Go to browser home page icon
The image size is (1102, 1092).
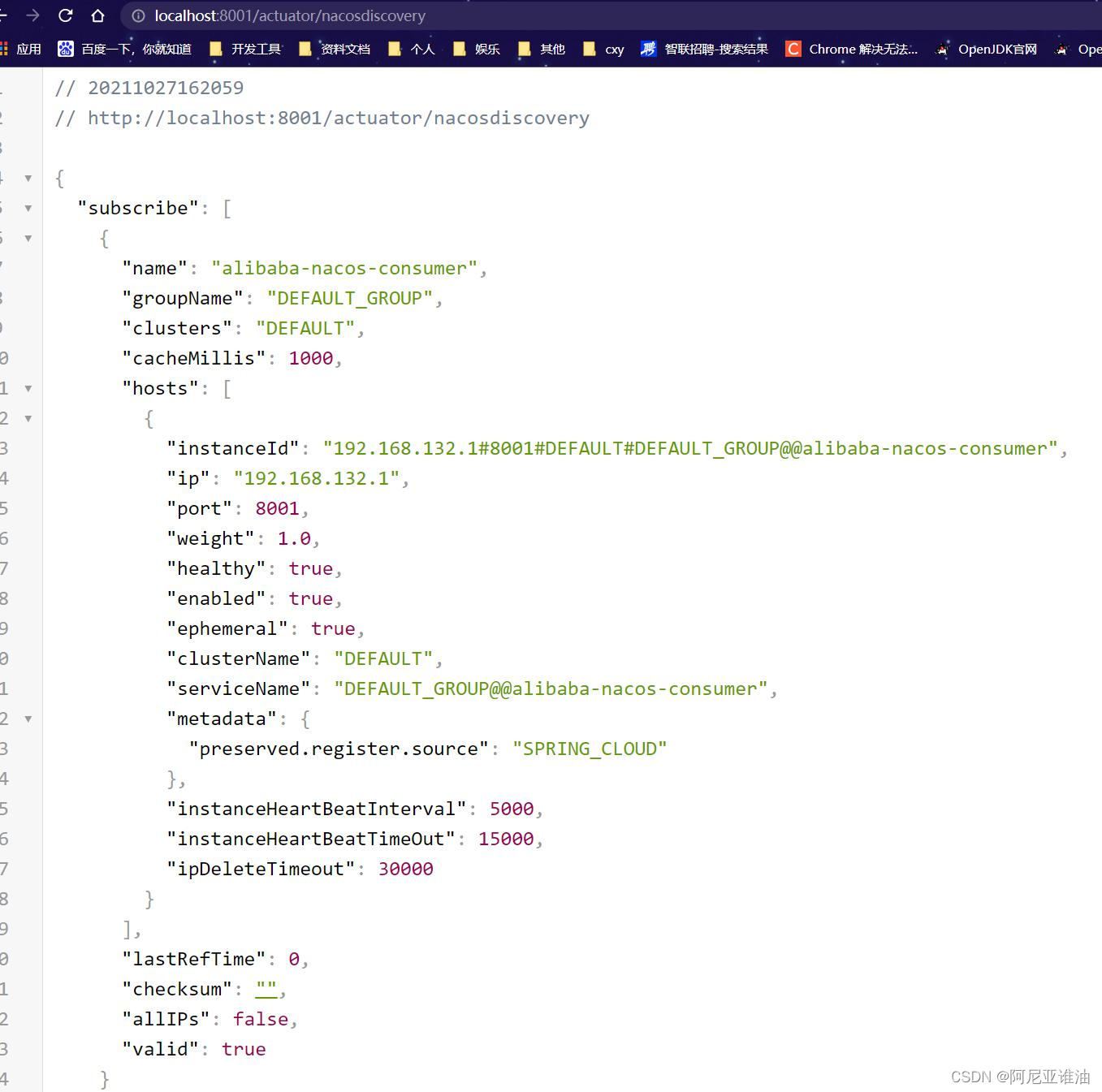[97, 15]
